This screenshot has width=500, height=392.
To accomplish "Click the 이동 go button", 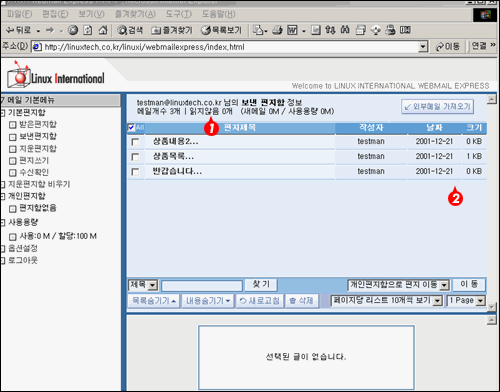I will tap(448, 47).
